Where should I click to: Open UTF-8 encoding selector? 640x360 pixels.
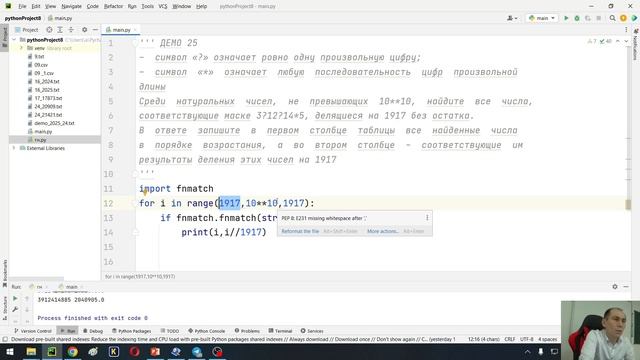(x=527, y=339)
